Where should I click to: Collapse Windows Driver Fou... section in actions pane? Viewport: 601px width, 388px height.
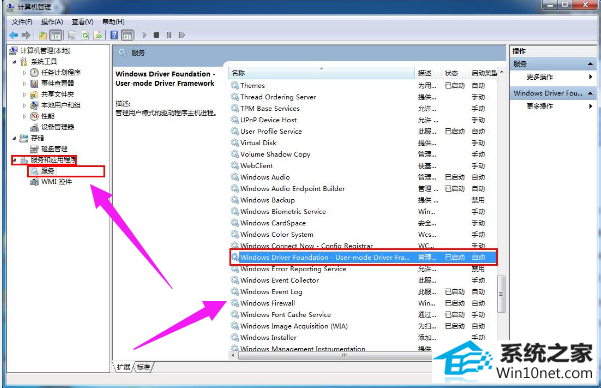click(x=590, y=94)
